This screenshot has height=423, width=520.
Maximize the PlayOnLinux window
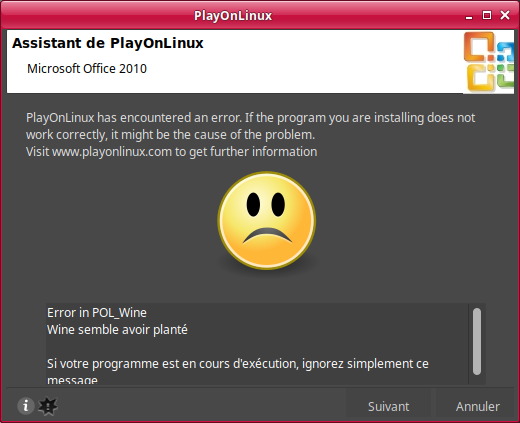487,15
